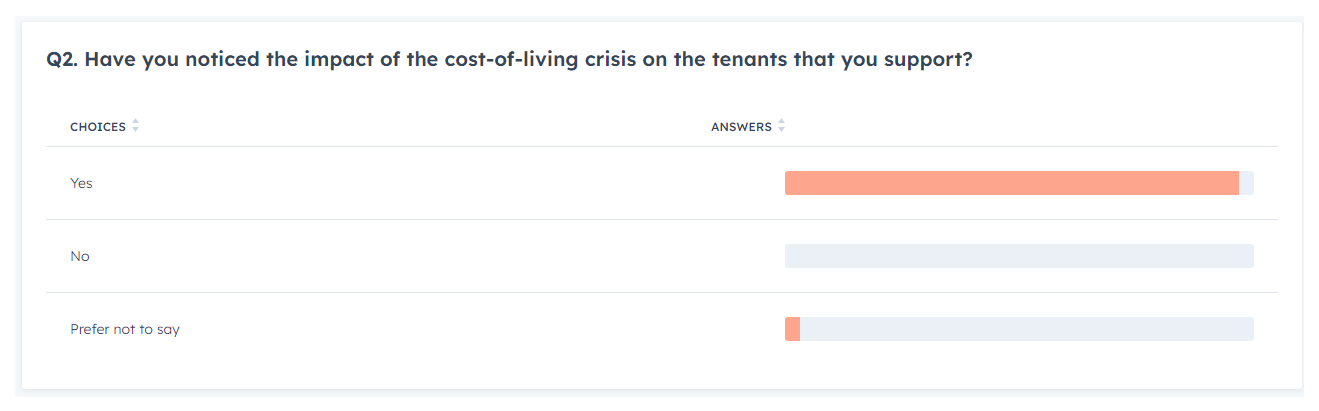Click the sort arrows beside CHOICES
Viewport: 1319px width, 411px height.
(x=135, y=127)
